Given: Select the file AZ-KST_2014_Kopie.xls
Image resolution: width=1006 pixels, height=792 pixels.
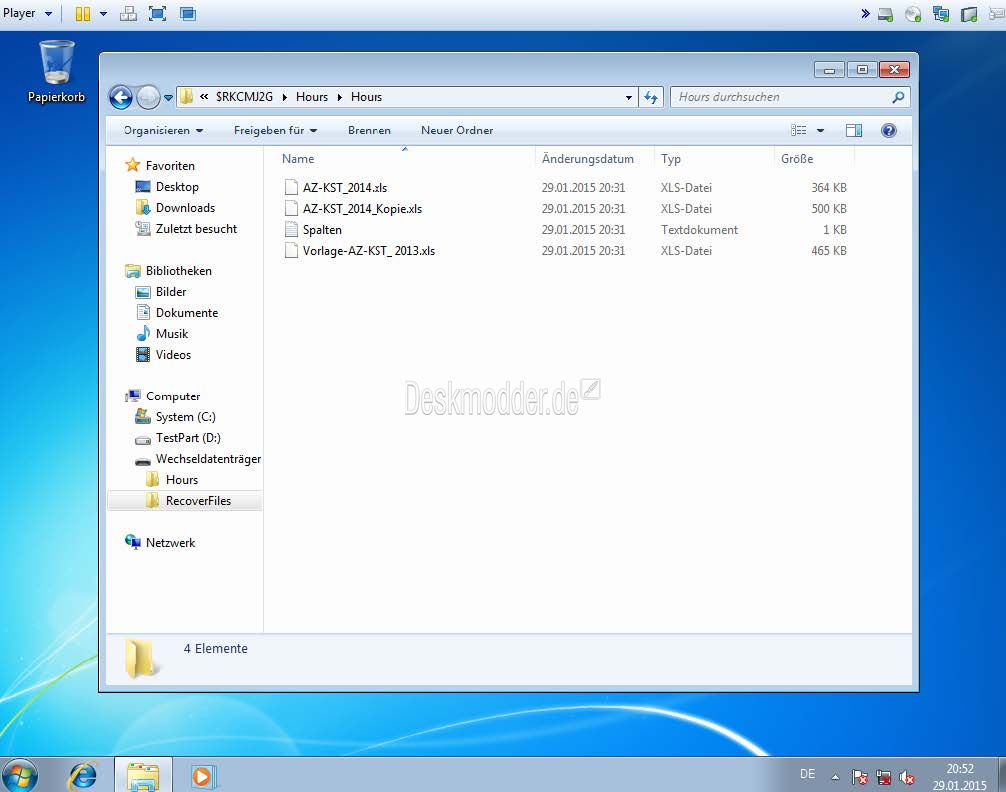Looking at the screenshot, I should [362, 209].
